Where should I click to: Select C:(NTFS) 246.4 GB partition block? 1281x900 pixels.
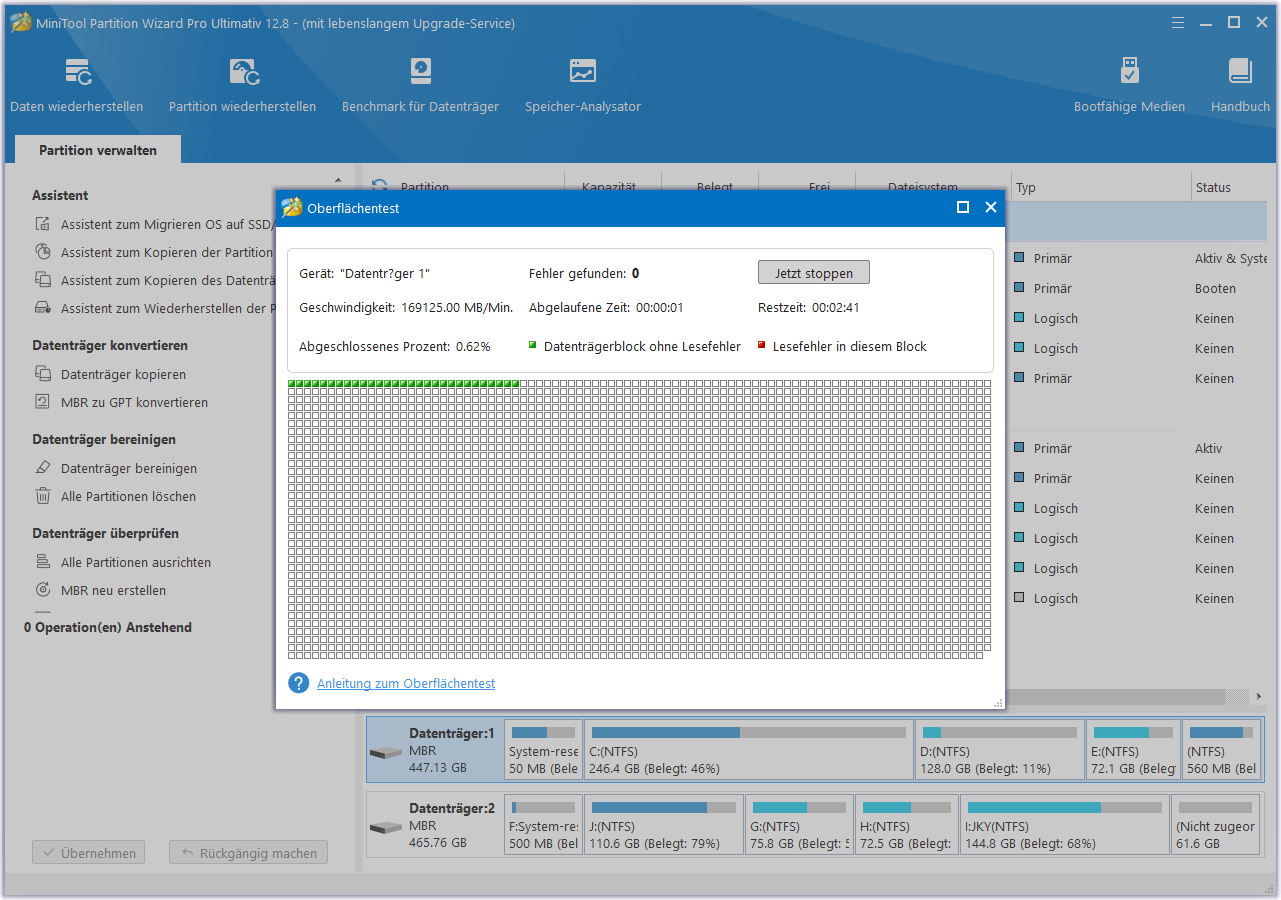click(x=748, y=750)
